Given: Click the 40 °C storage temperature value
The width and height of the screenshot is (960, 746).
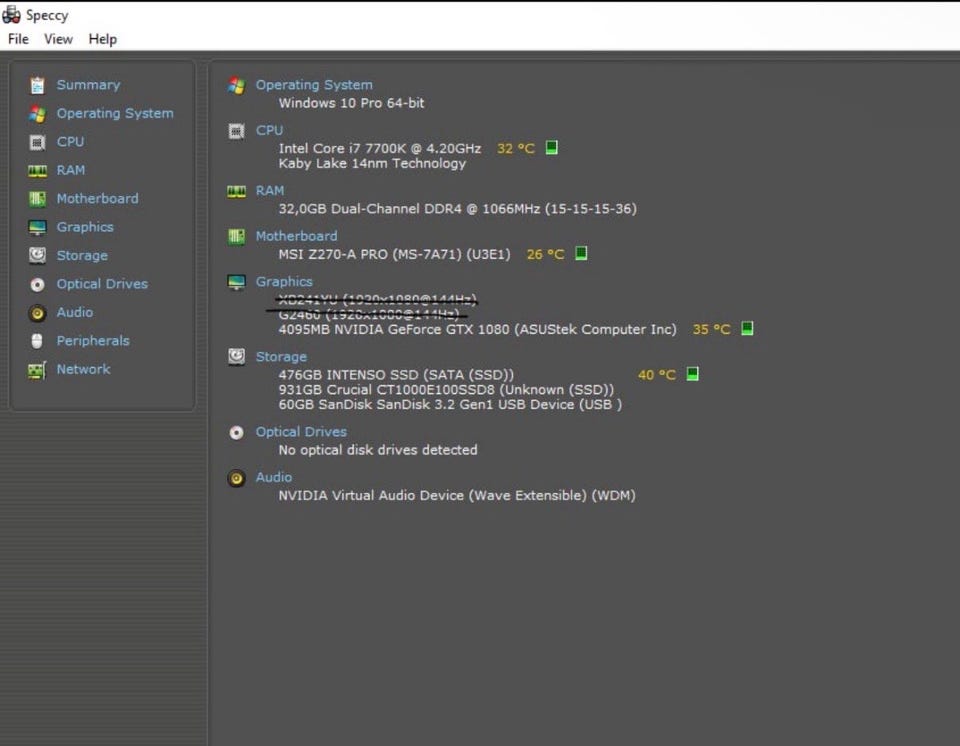Looking at the screenshot, I should click(x=657, y=375).
